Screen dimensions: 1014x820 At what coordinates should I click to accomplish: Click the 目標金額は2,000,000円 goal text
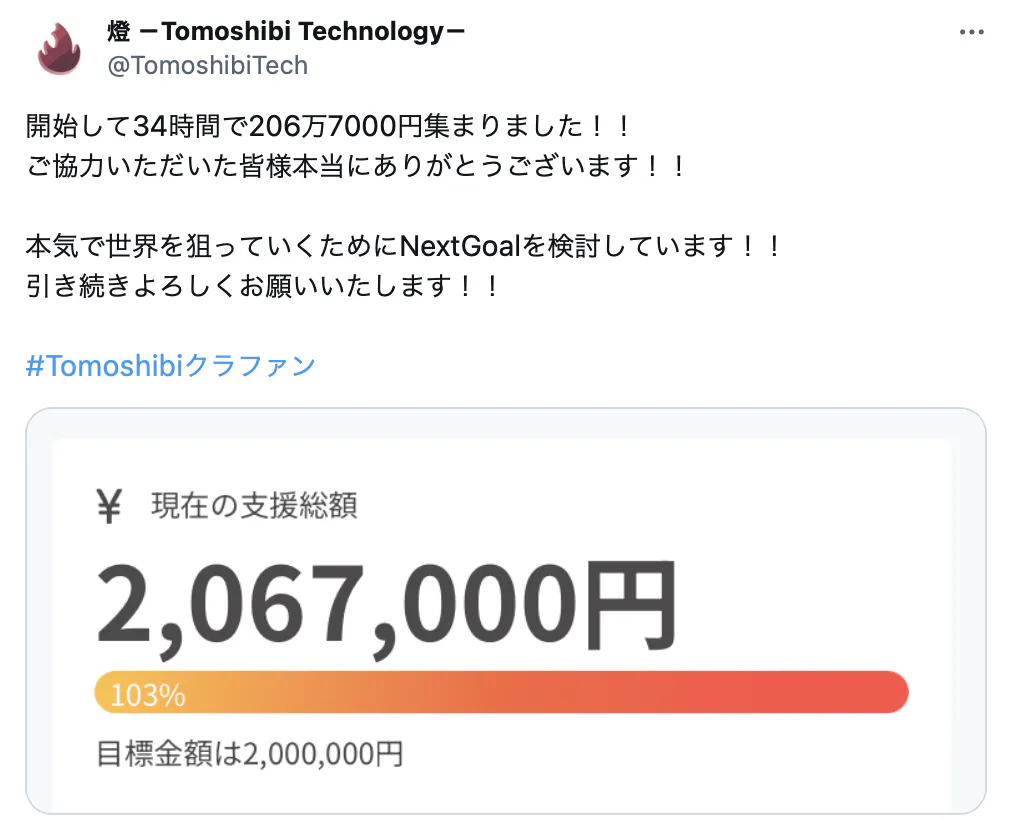tap(250, 753)
